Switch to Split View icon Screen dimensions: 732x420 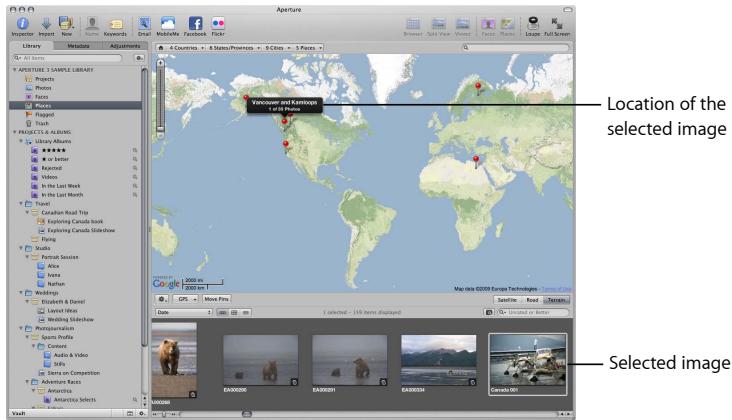click(x=438, y=24)
